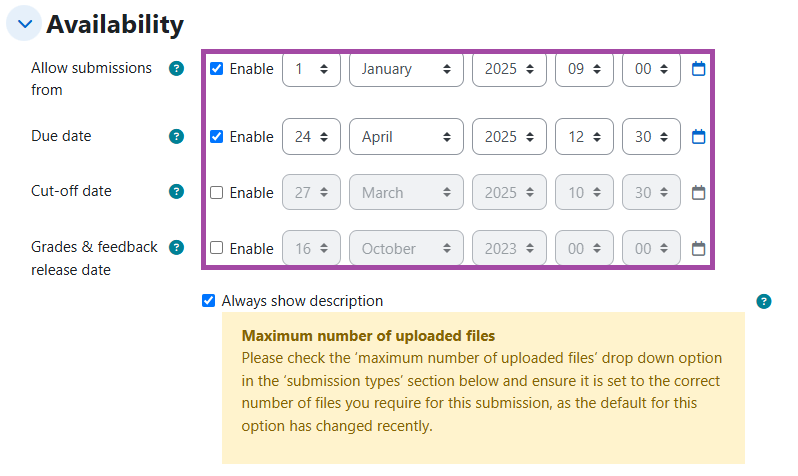Open calendar picker for Grades release date

point(698,248)
